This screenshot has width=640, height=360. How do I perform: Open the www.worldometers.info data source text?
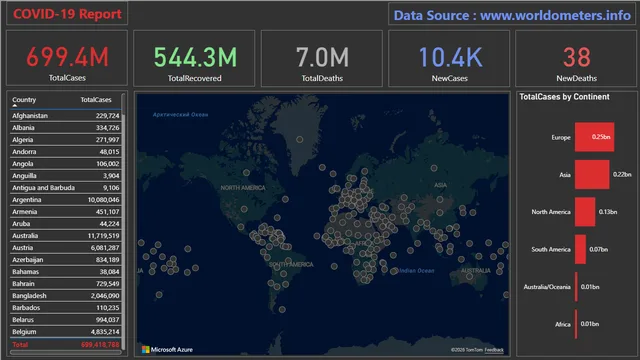555,16
